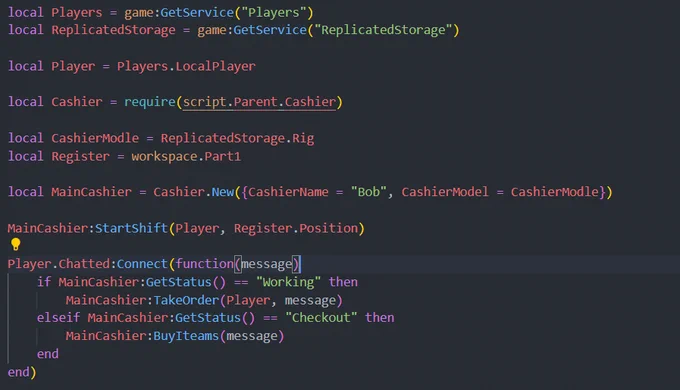This screenshot has height=390, width=680.
Task: Click the first "then" keyword after "Working"
Action: [343, 282]
